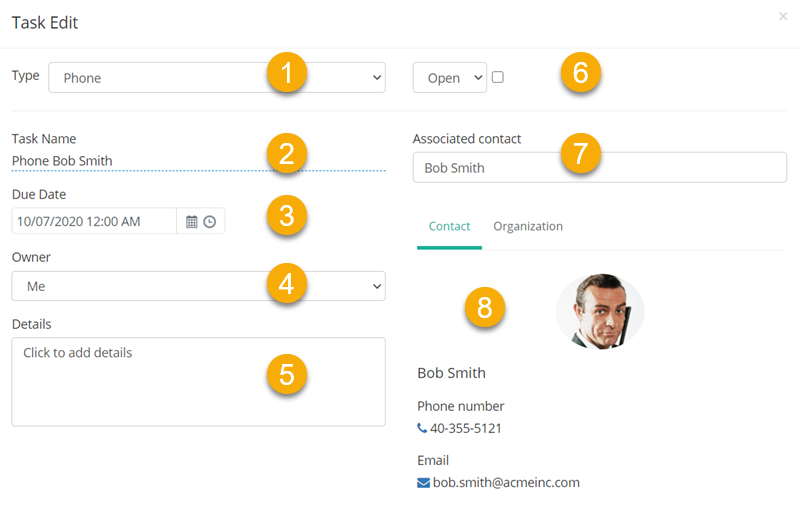Image resolution: width=800 pixels, height=513 pixels.
Task: Click the 40-355-5121 phone number link
Action: coord(465,428)
